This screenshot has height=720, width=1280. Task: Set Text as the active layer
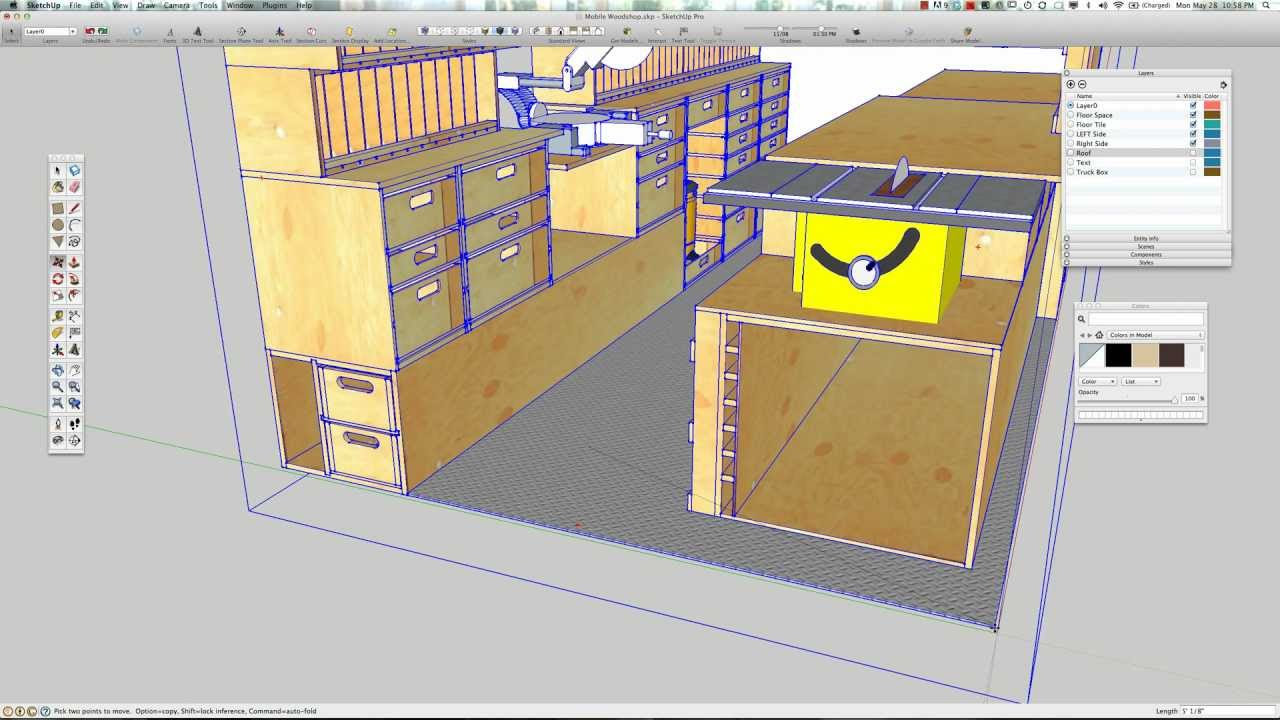tap(1071, 162)
